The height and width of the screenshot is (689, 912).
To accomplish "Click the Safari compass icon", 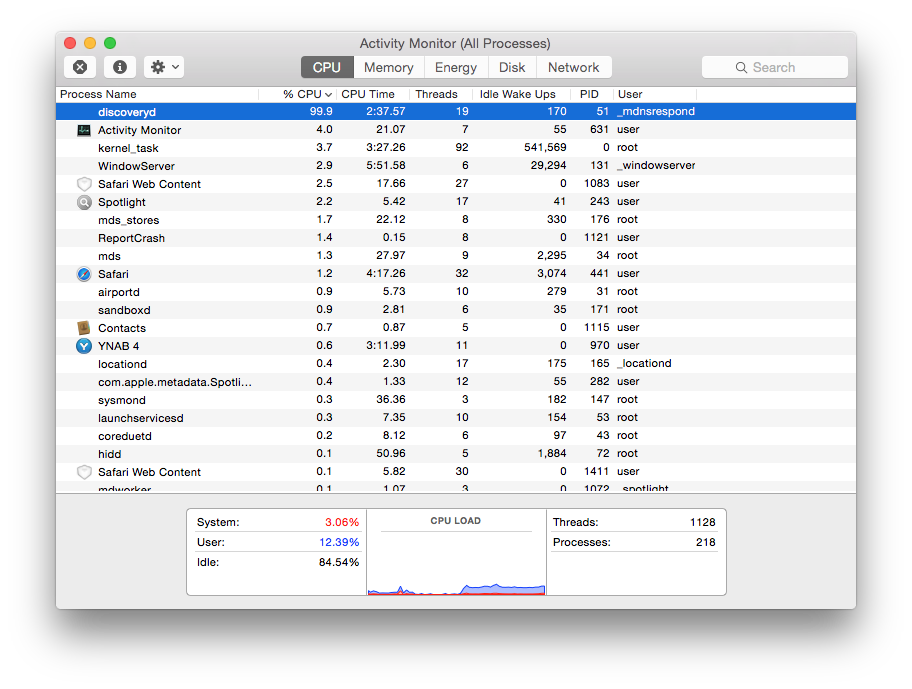I will pyautogui.click(x=84, y=274).
